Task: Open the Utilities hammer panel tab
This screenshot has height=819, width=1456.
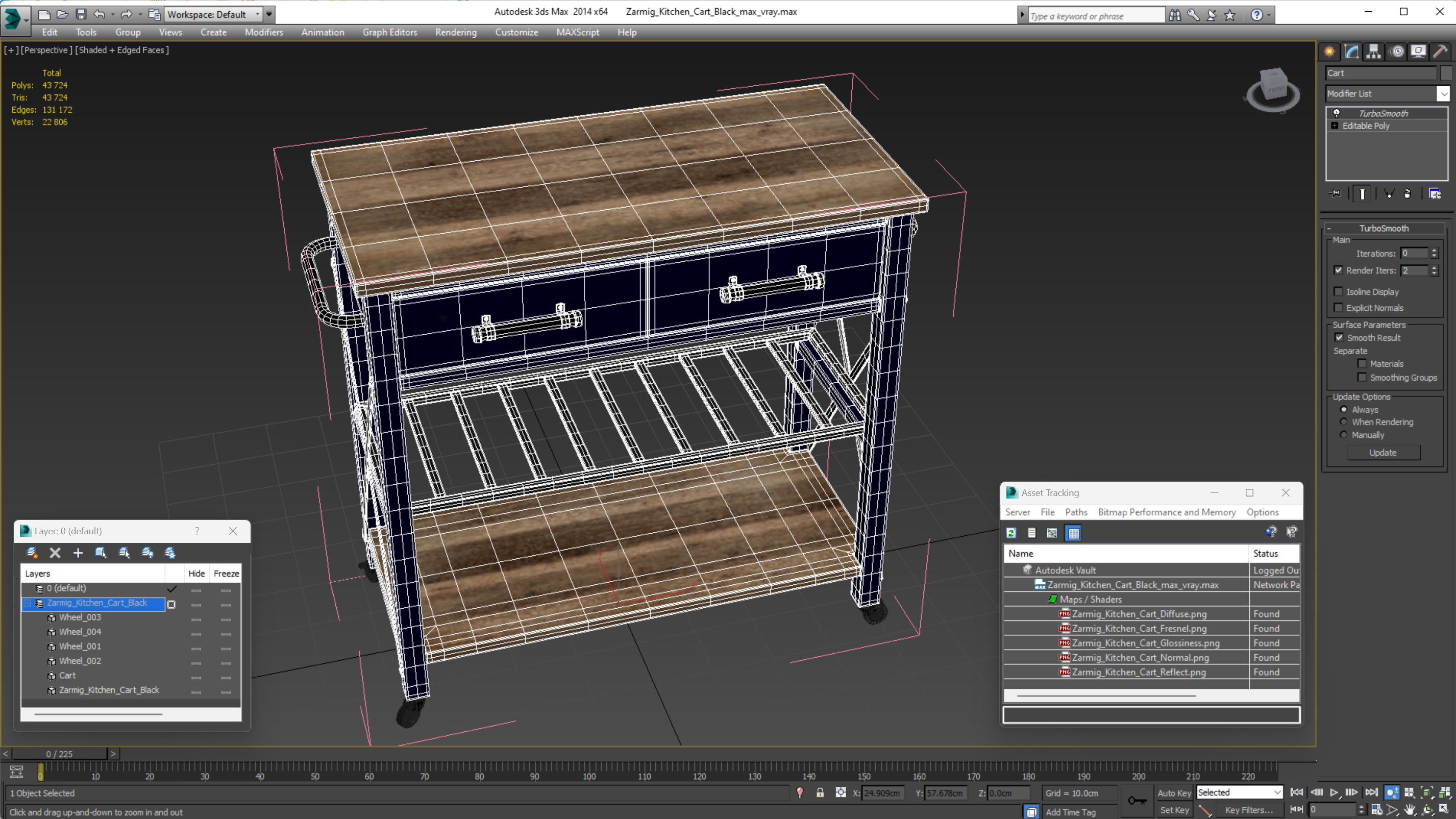Action: 1440,52
